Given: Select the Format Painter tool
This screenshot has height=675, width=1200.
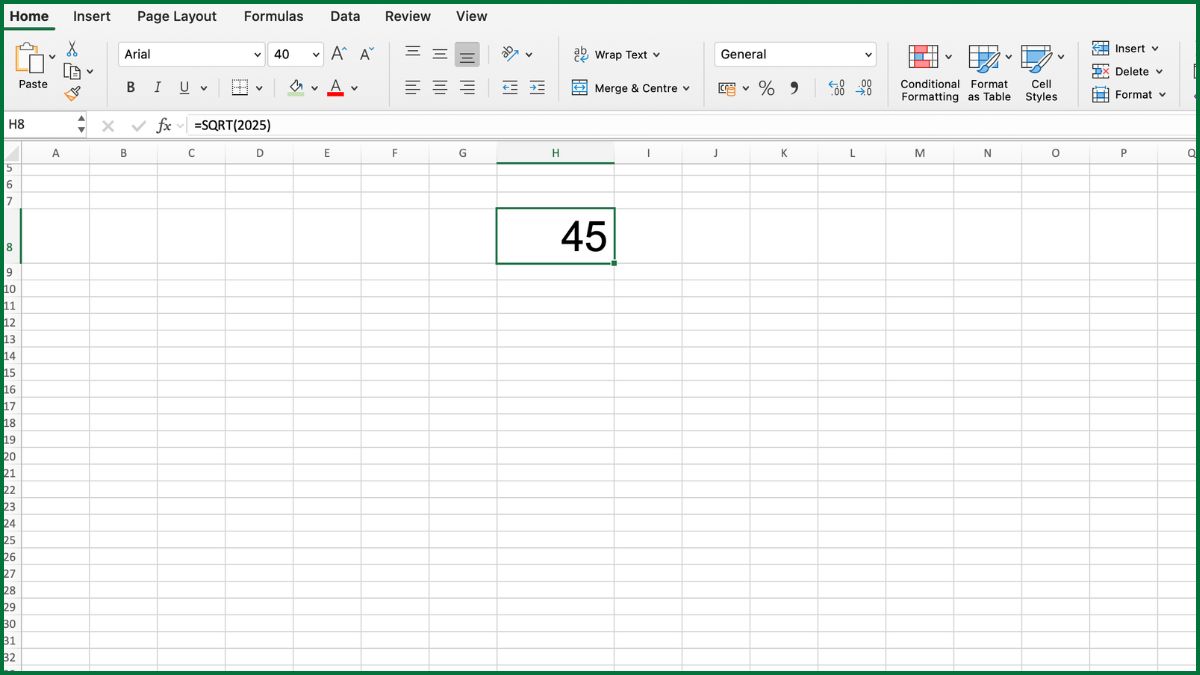Looking at the screenshot, I should [x=73, y=95].
